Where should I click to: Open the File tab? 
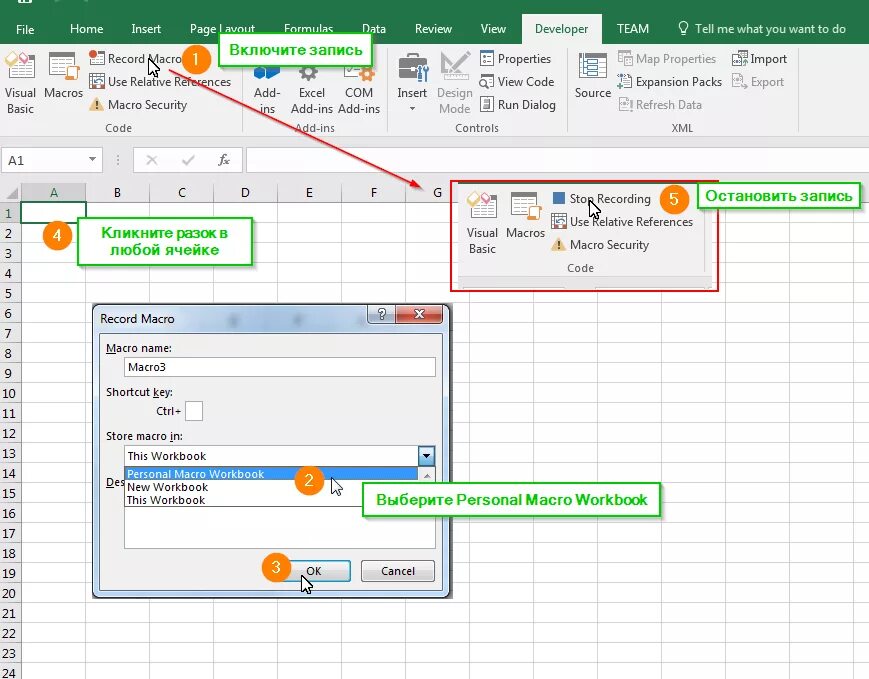click(x=25, y=29)
